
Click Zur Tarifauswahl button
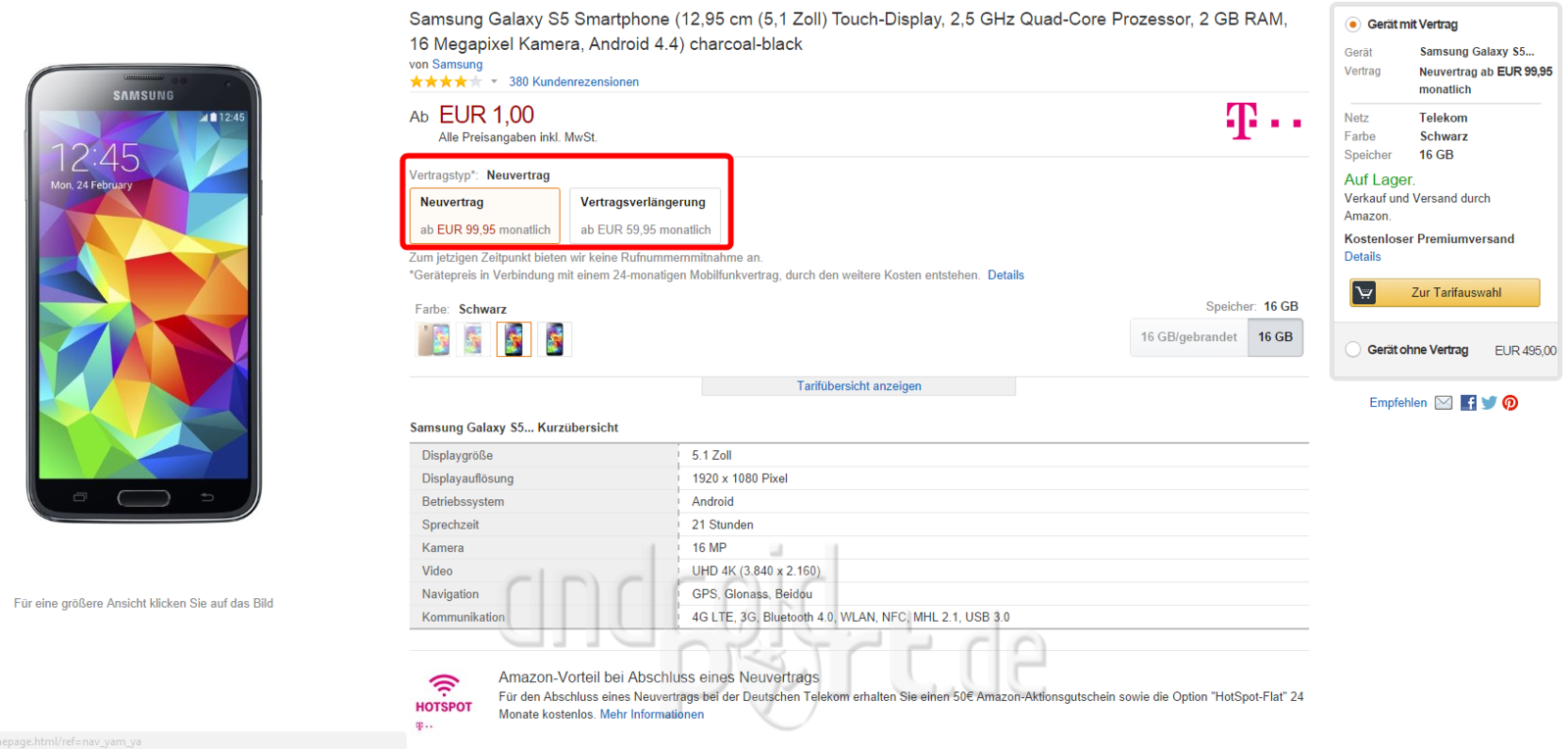(x=1445, y=292)
